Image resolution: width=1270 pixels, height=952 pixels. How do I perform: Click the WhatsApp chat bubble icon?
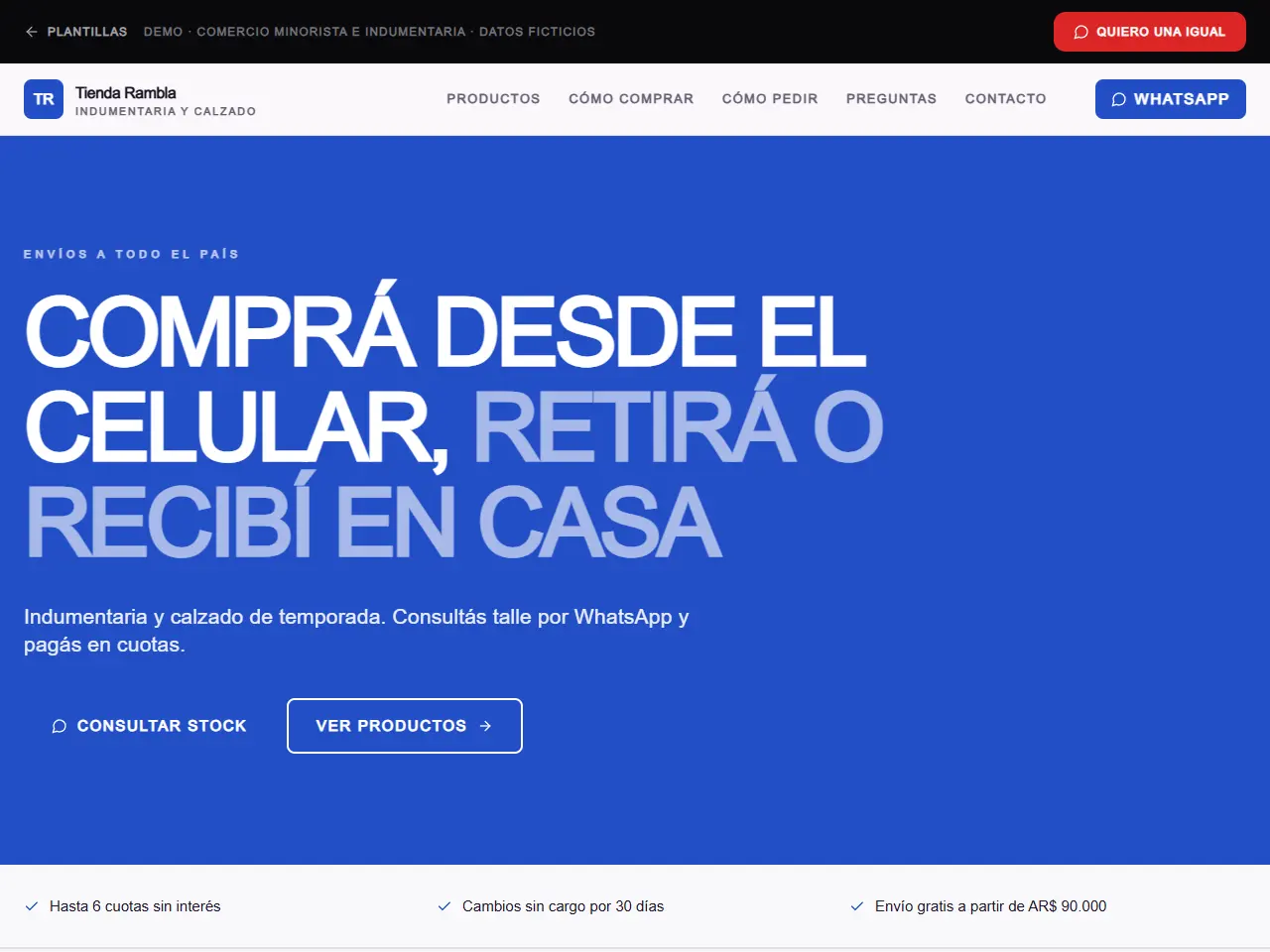coord(1119,99)
